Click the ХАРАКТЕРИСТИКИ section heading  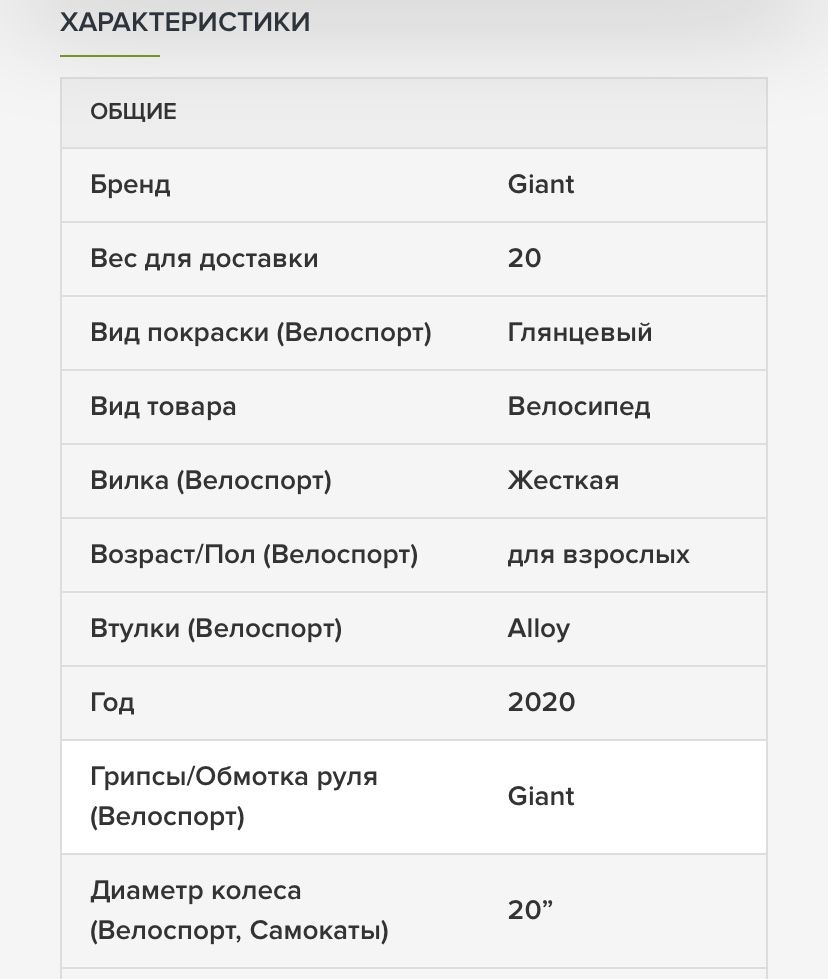tap(185, 22)
